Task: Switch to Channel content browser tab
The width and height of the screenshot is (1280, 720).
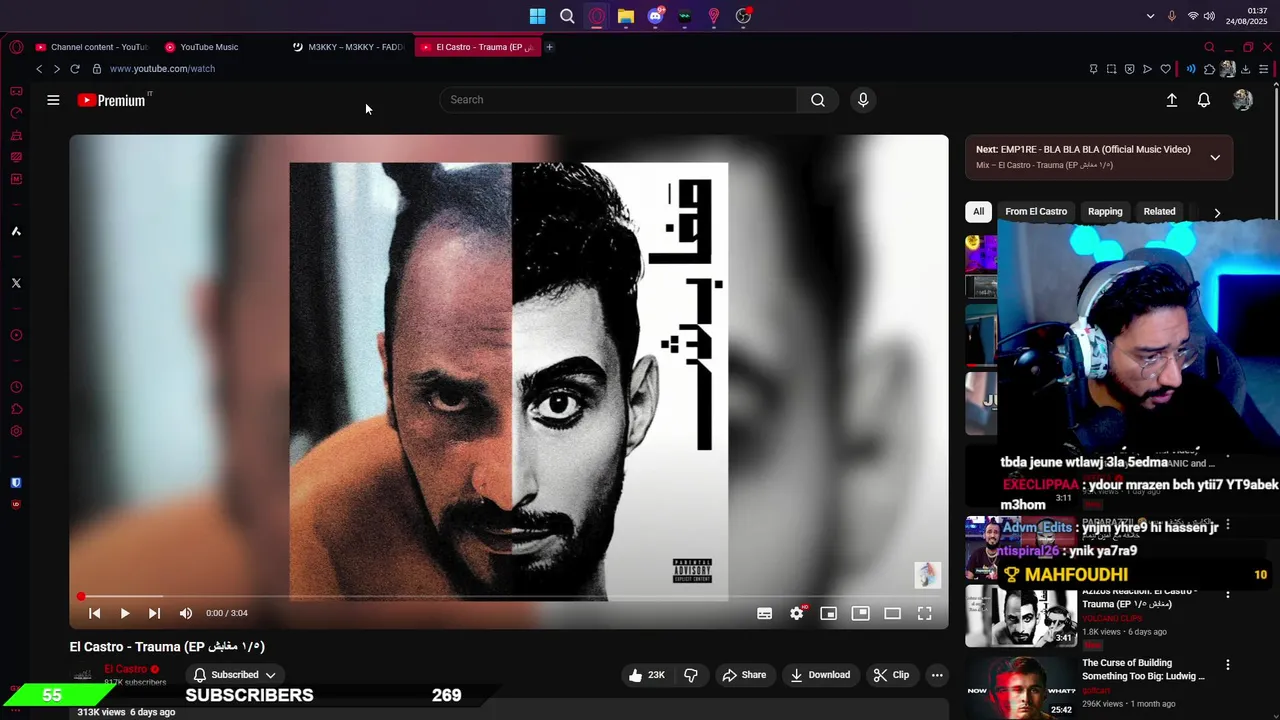Action: pos(91,47)
